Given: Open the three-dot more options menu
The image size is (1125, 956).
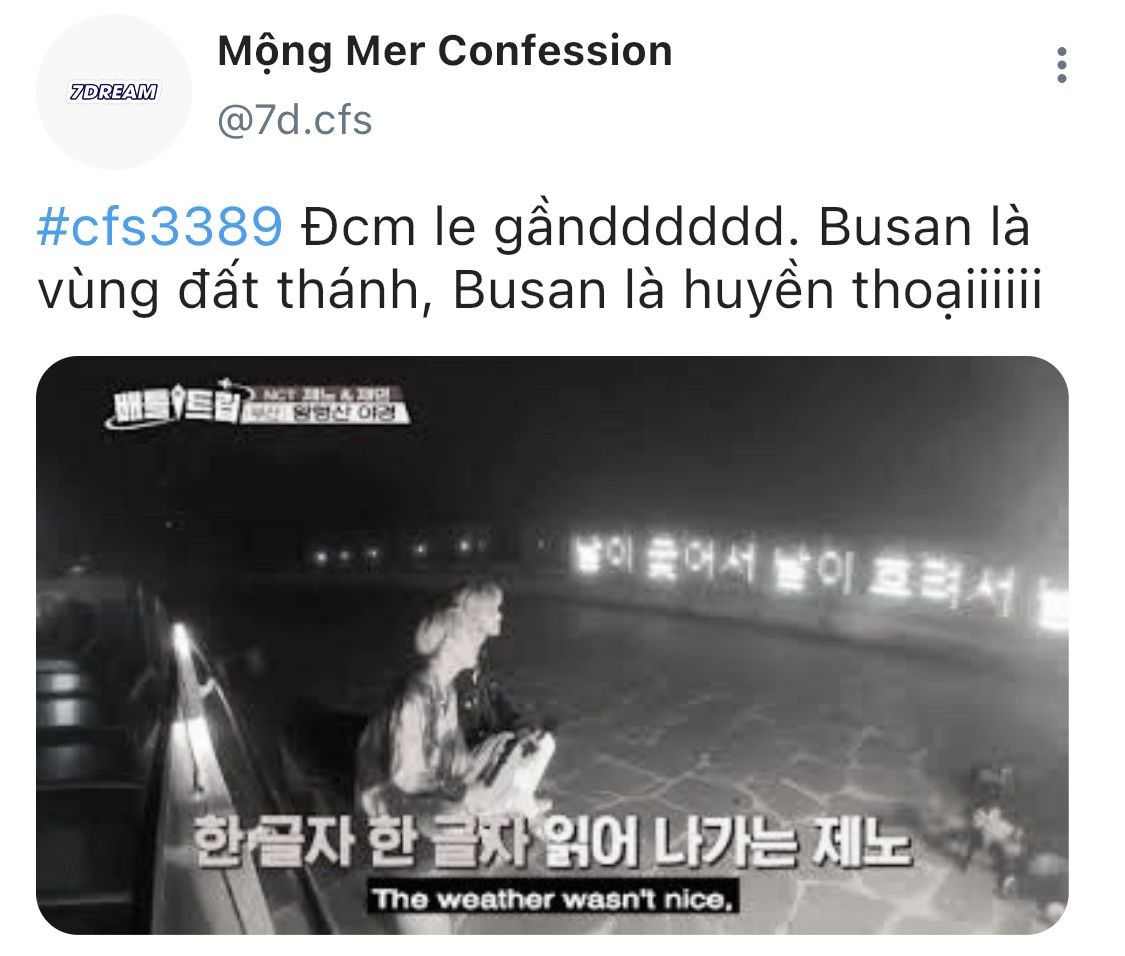Looking at the screenshot, I should (1062, 65).
